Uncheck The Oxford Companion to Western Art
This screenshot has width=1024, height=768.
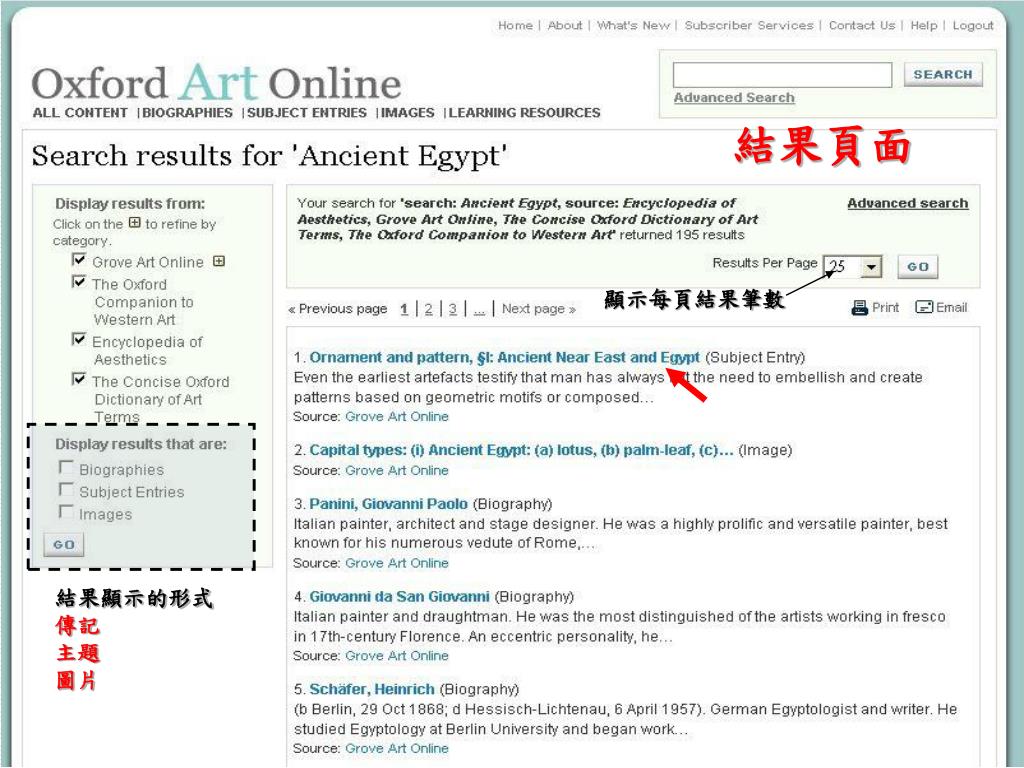pos(79,282)
